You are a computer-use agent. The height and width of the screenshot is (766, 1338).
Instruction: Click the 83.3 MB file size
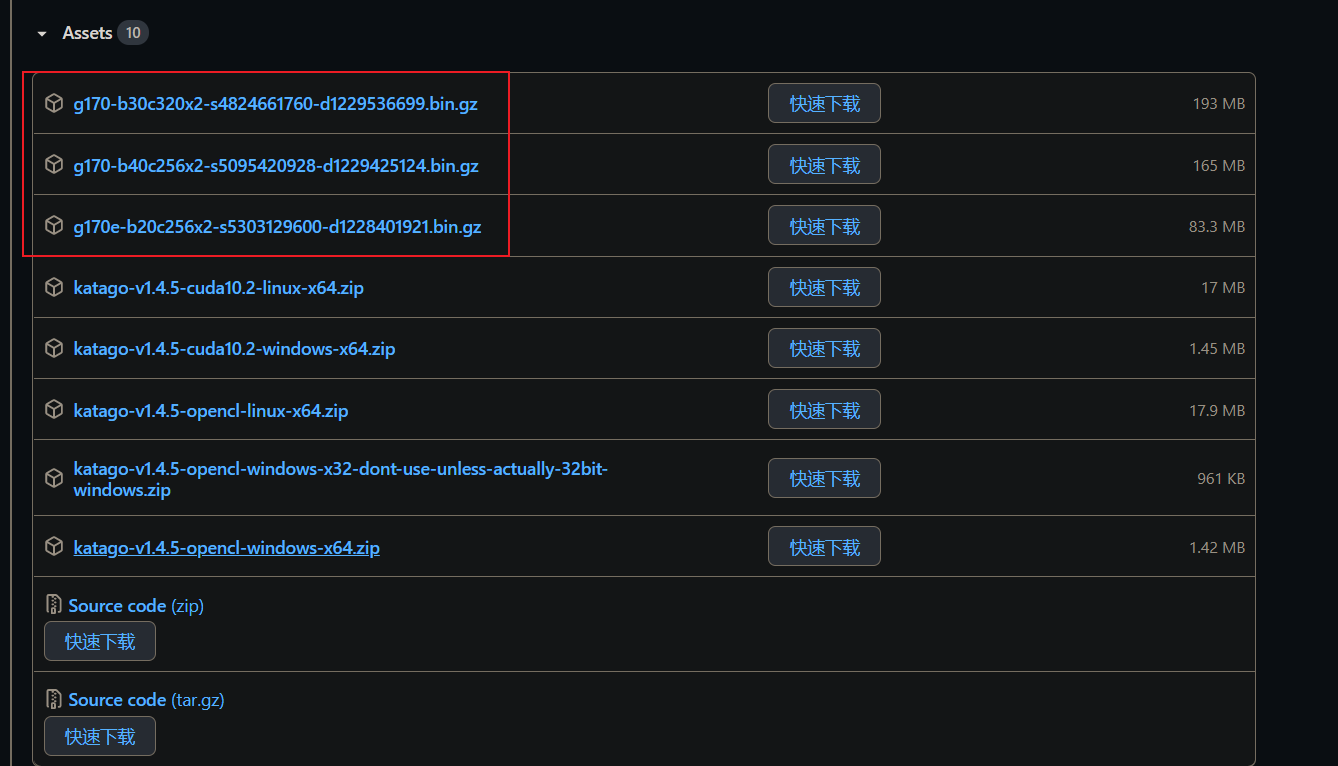click(1216, 227)
